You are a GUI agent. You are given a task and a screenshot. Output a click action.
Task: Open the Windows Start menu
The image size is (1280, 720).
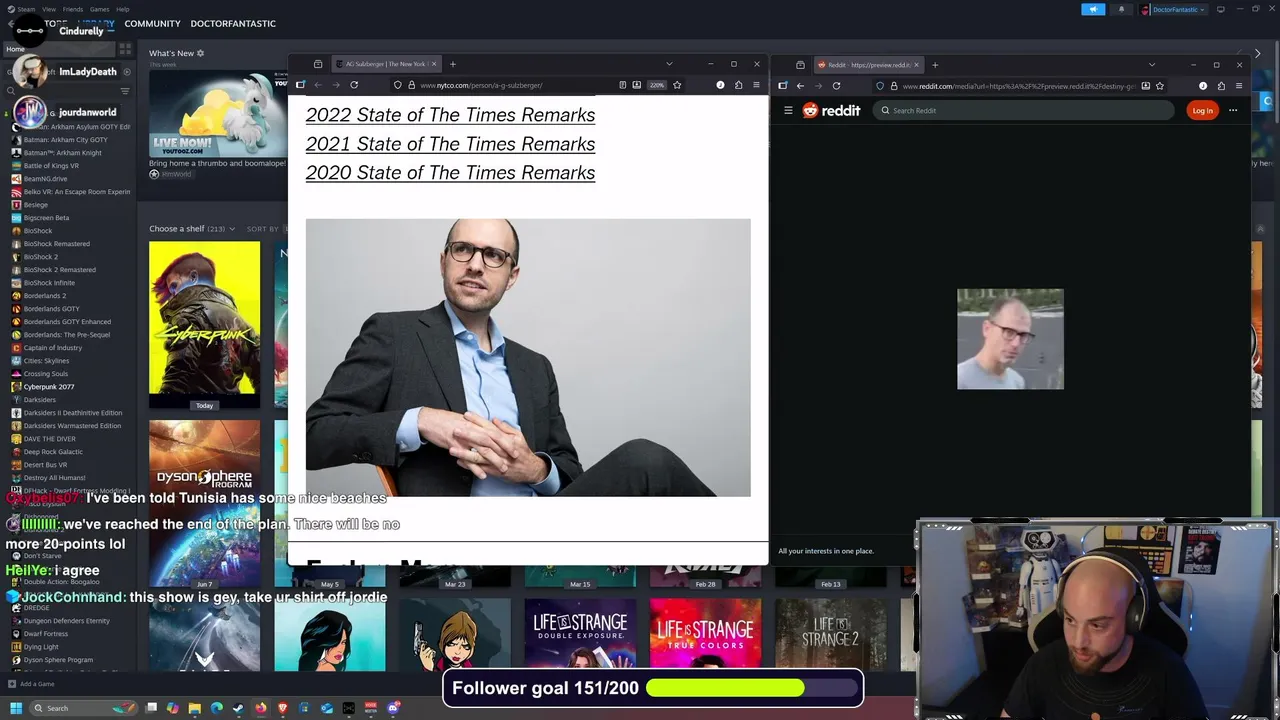click(16, 708)
